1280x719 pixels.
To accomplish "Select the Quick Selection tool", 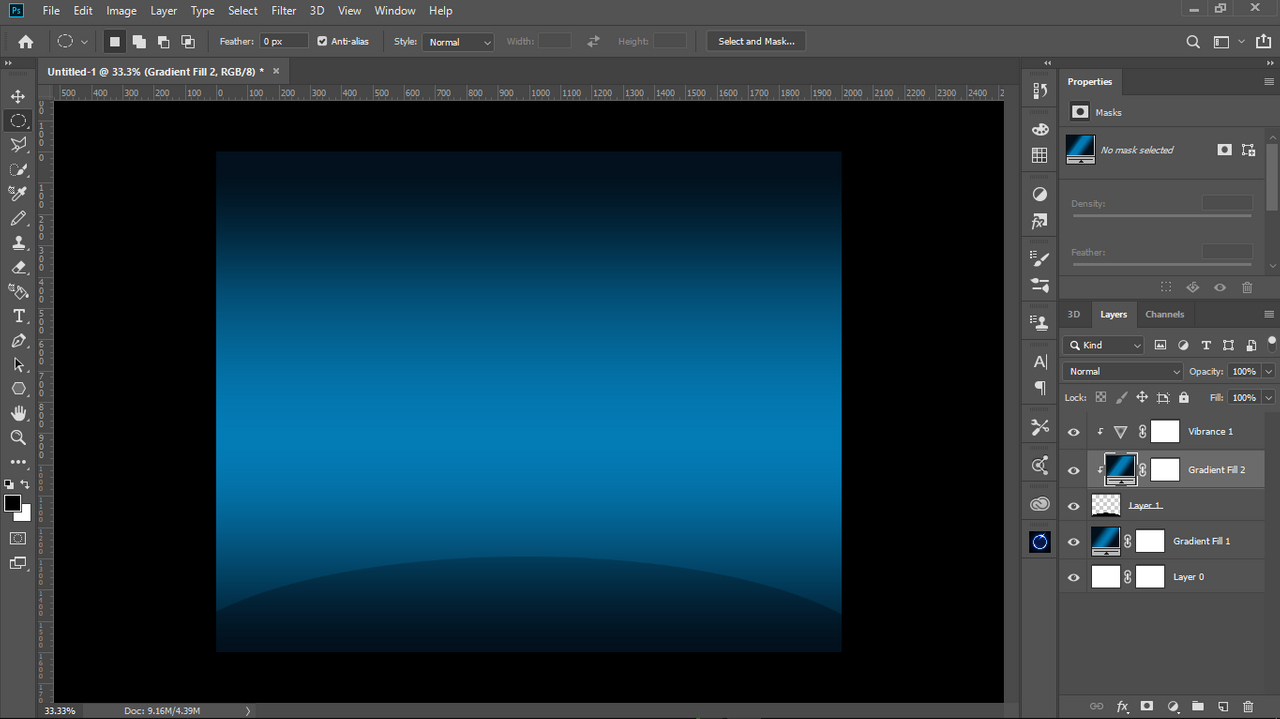I will [18, 170].
